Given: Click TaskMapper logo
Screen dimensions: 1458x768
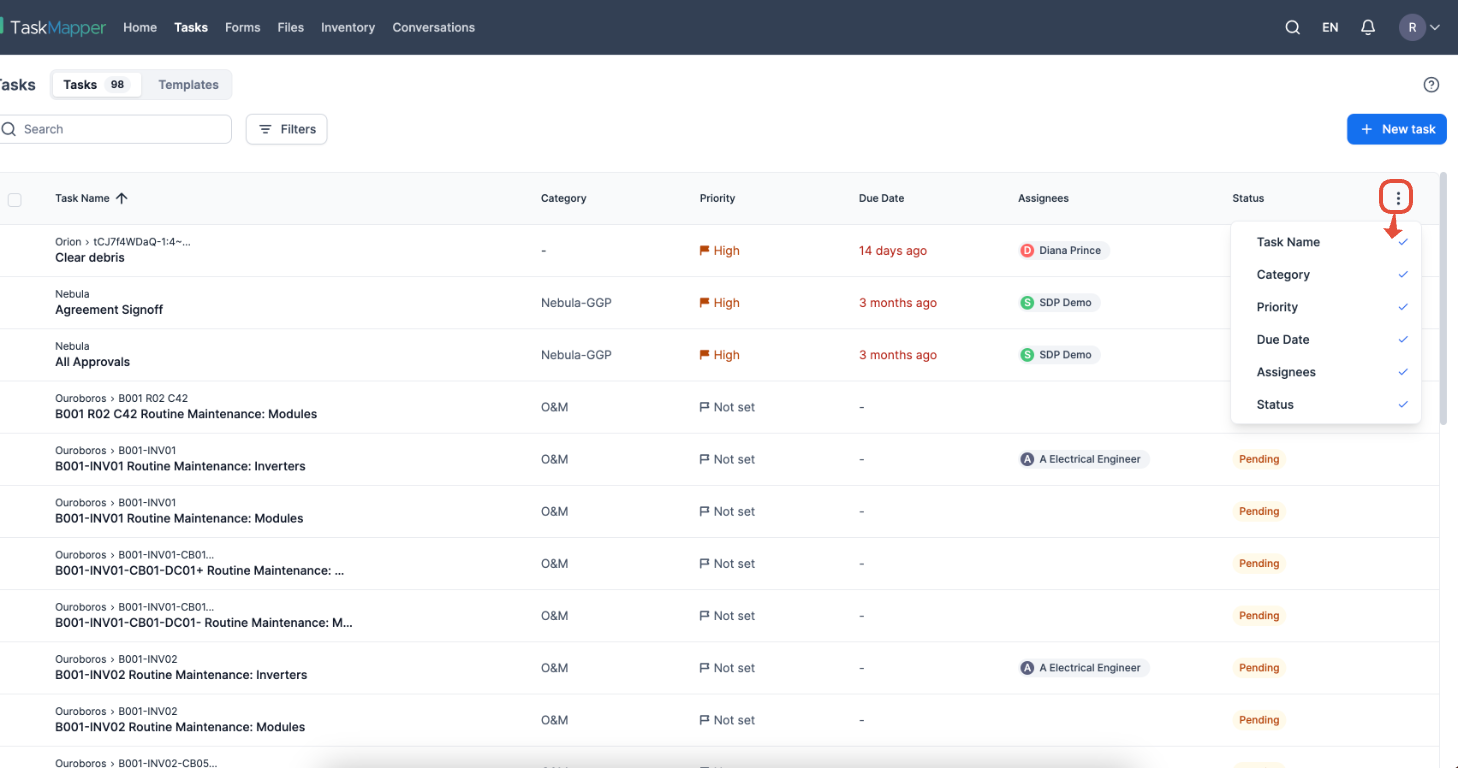Looking at the screenshot, I should [x=54, y=28].
